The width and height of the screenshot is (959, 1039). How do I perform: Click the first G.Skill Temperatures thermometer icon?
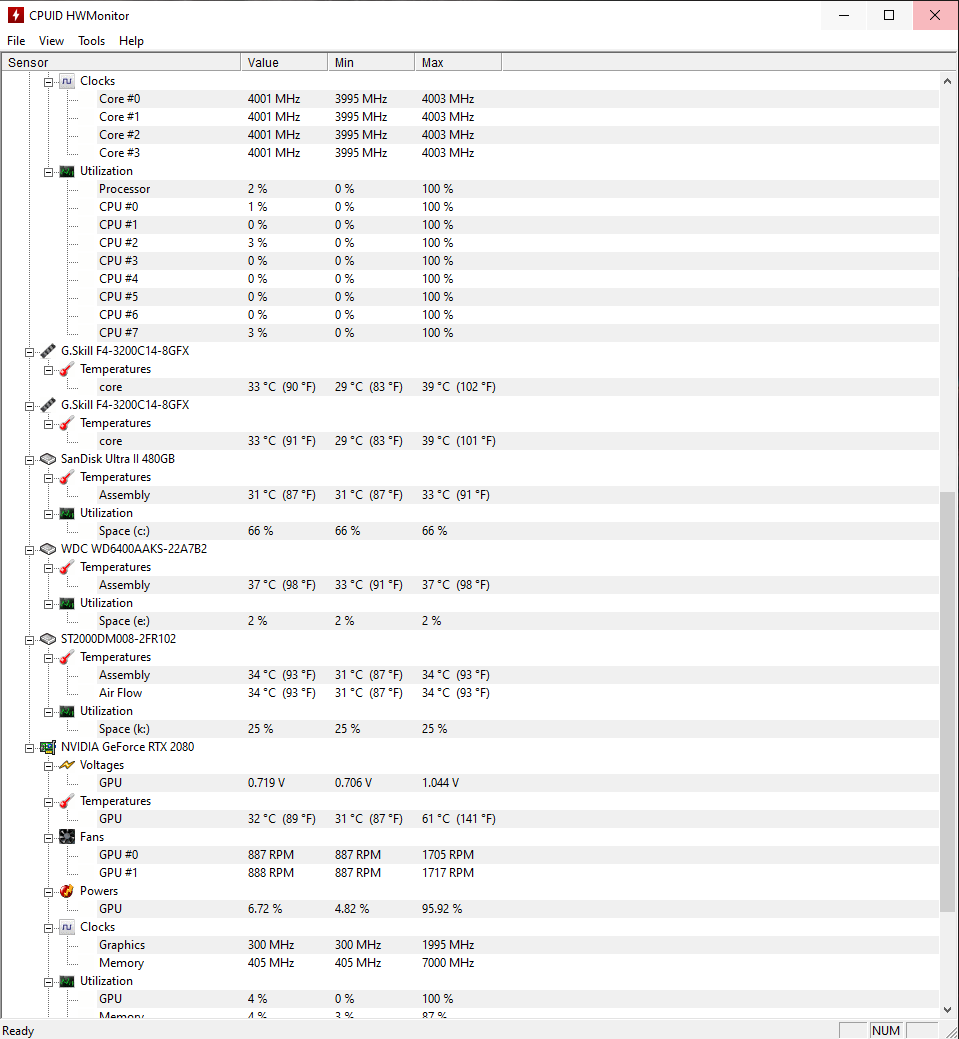[x=67, y=369]
